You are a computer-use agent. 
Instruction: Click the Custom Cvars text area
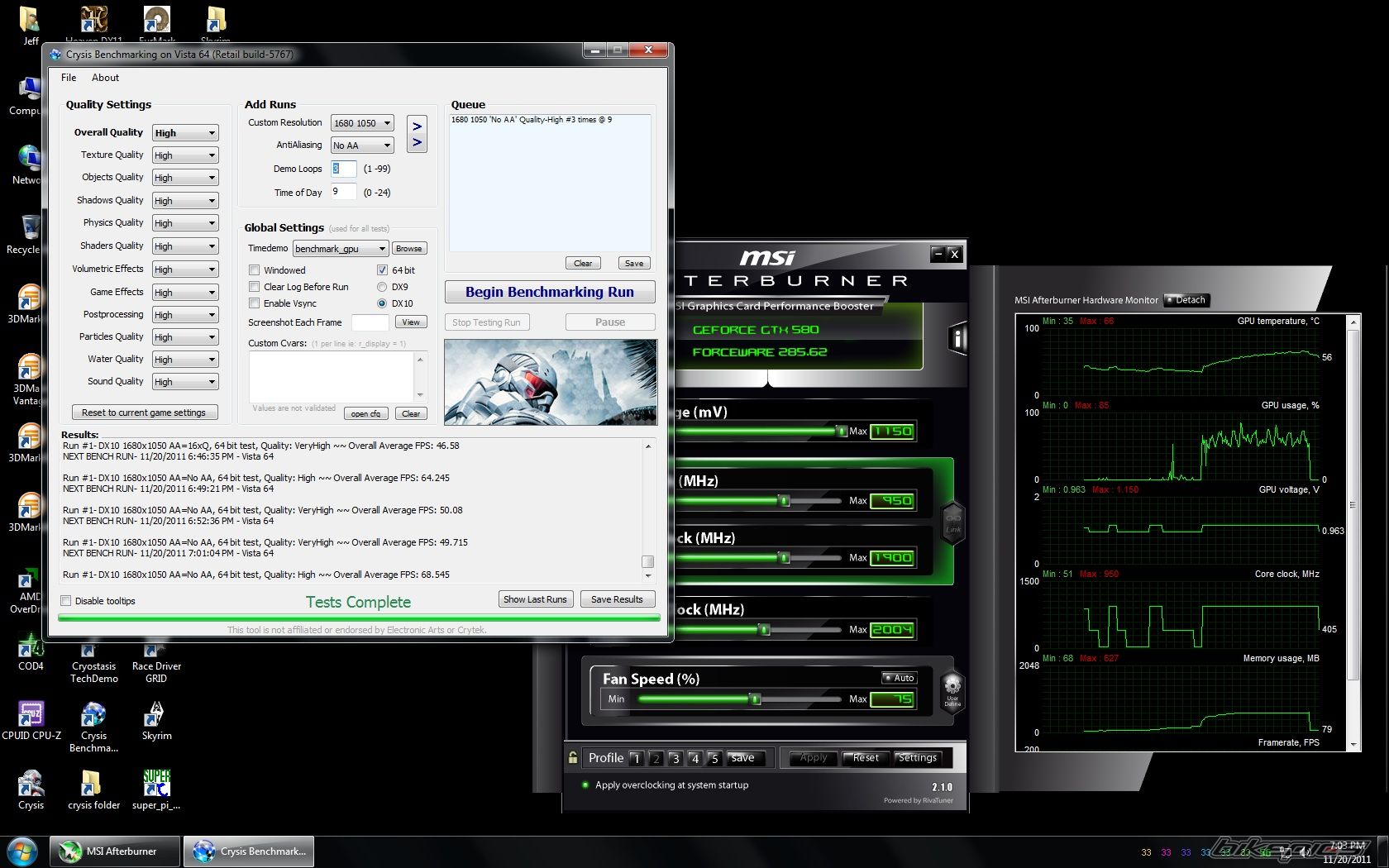332,376
